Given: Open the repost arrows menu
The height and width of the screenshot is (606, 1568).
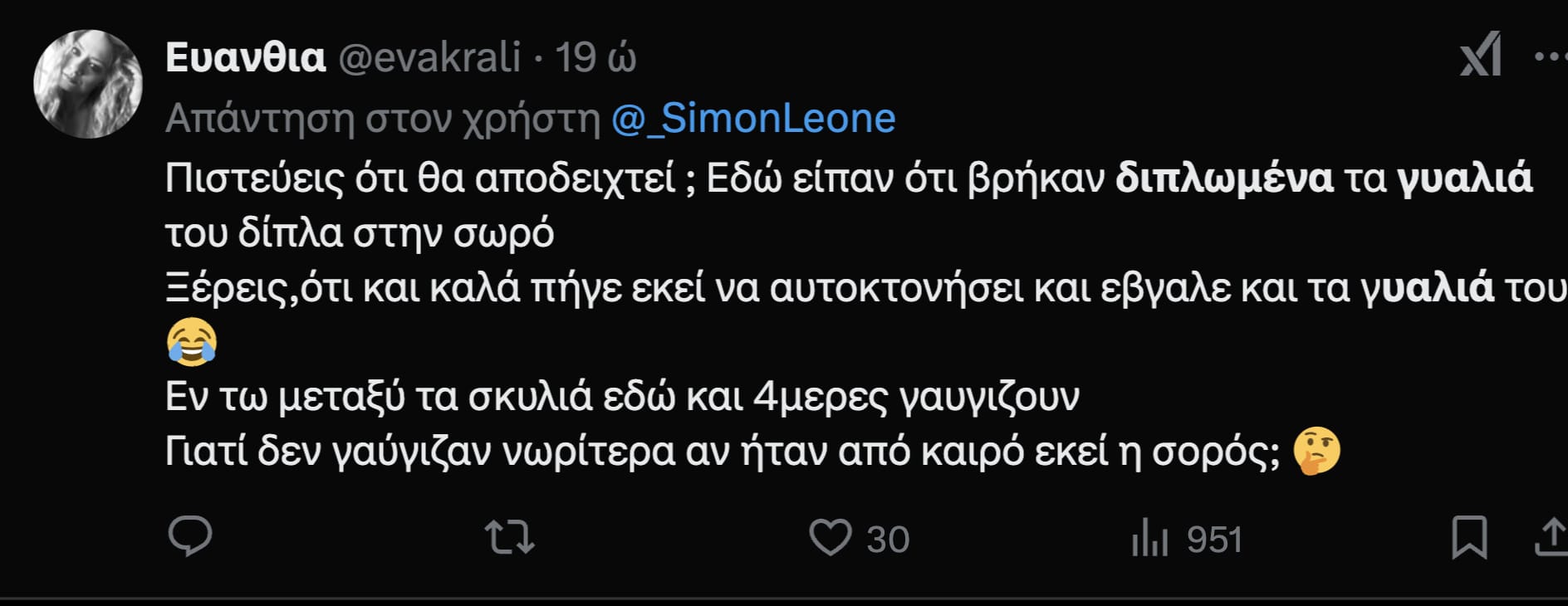Looking at the screenshot, I should (510, 537).
